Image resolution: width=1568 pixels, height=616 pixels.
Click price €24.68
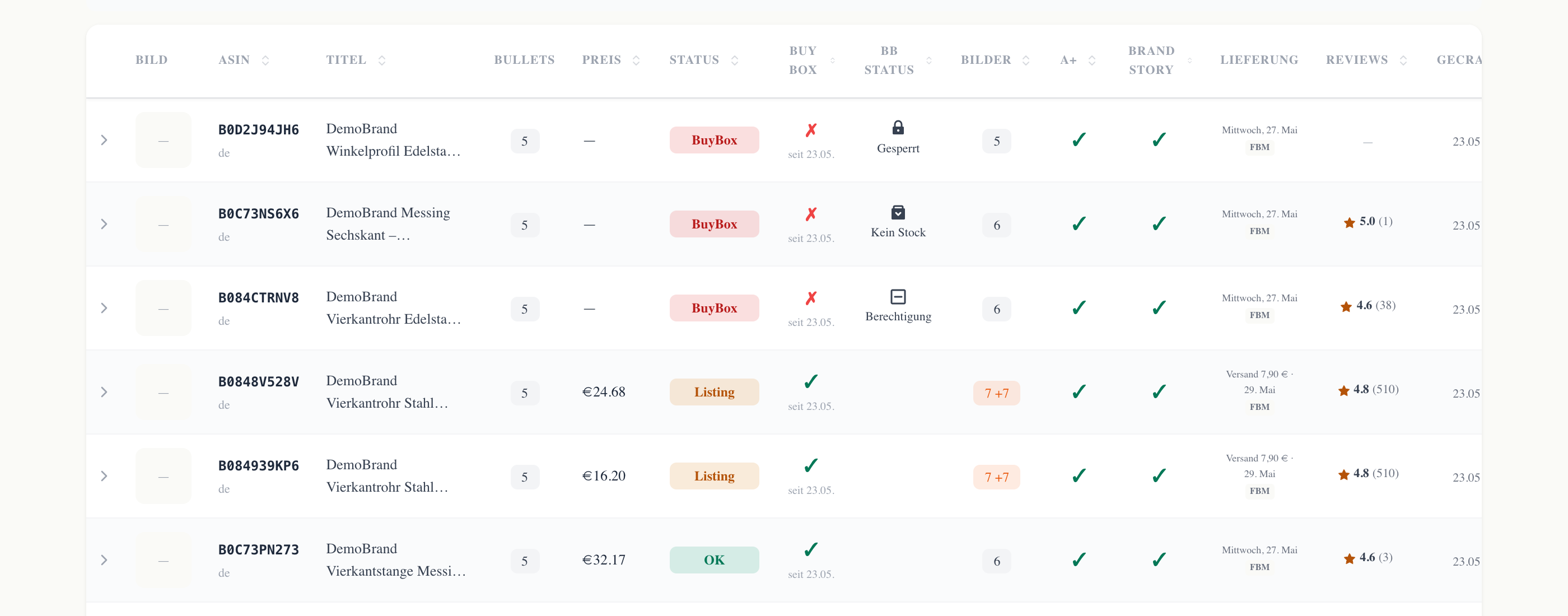click(x=603, y=392)
